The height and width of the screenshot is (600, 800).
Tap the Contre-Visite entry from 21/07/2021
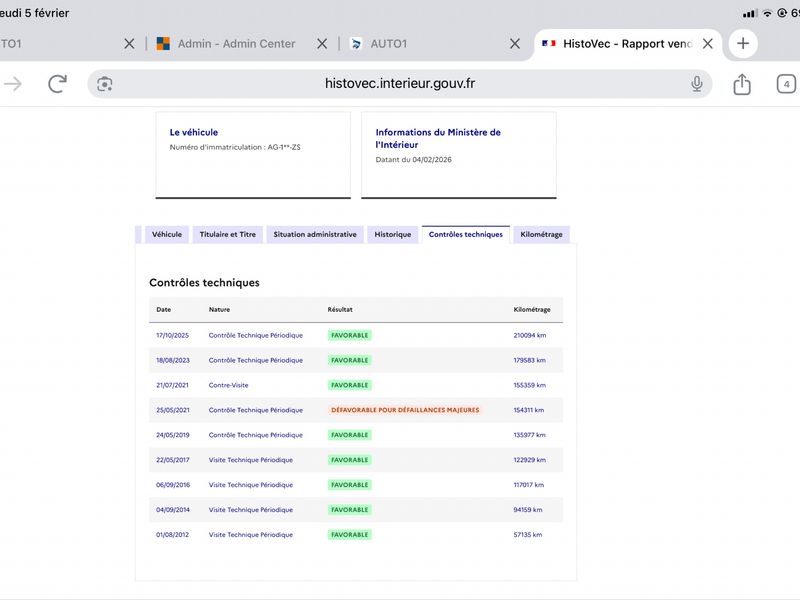point(228,385)
